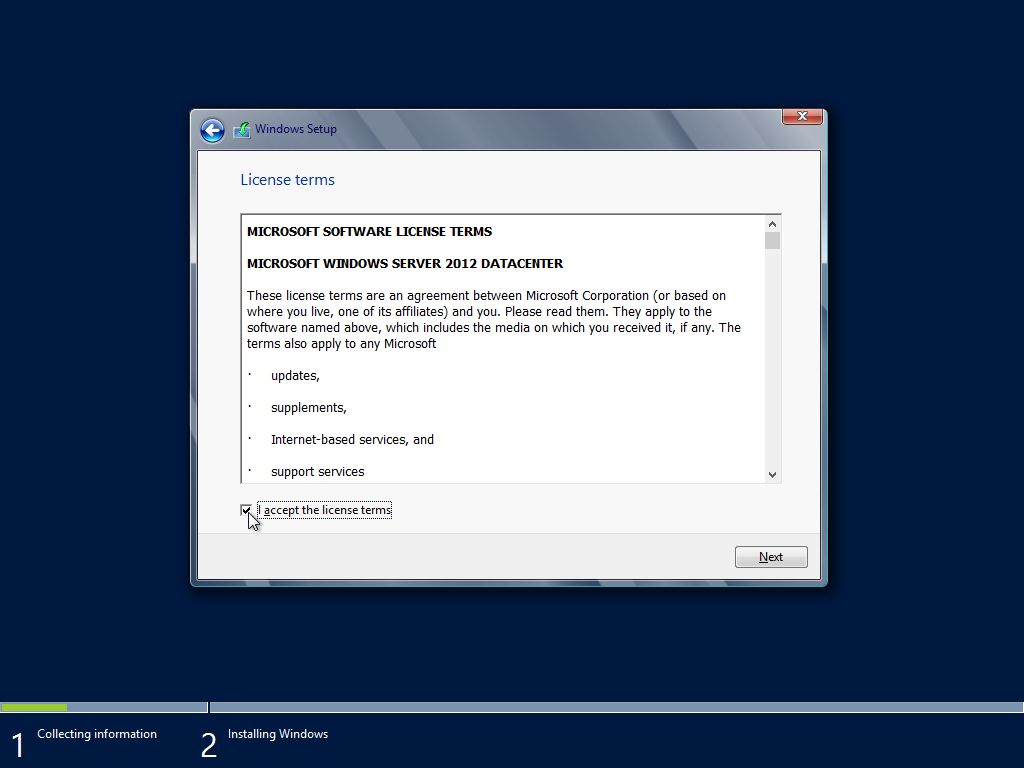Click 'Internet-based services, and' bullet line

click(x=353, y=440)
